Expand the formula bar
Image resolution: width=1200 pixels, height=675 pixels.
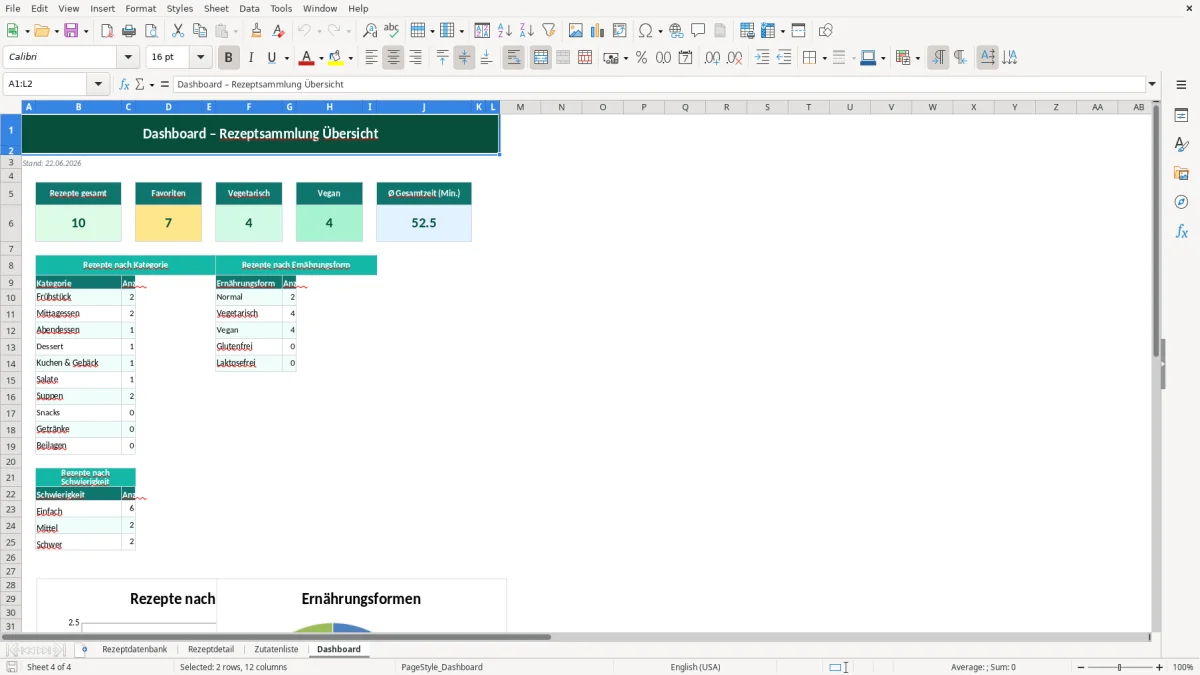point(1152,84)
